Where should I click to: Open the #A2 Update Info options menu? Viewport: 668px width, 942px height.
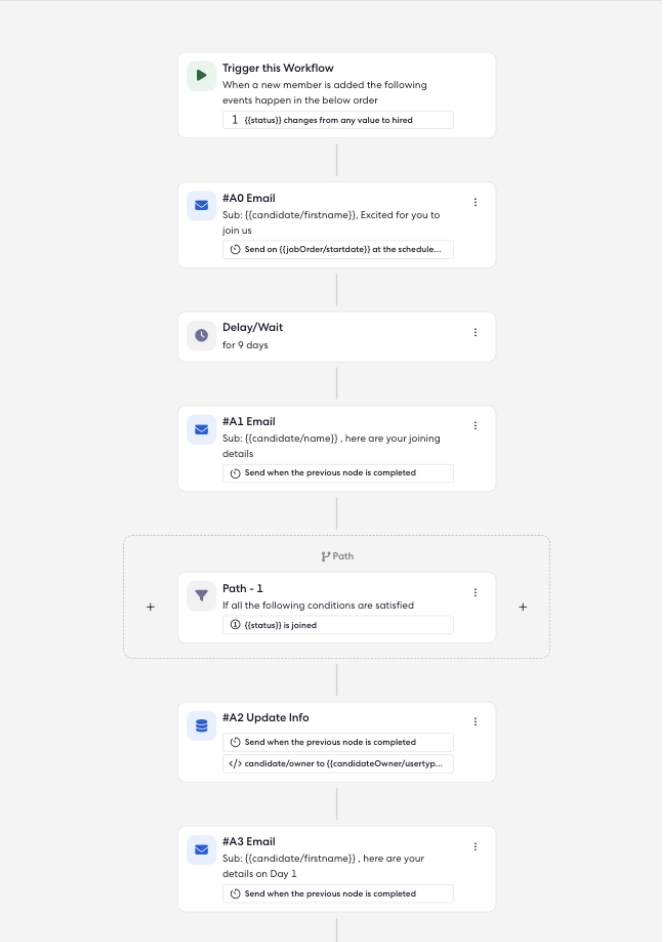tap(475, 722)
